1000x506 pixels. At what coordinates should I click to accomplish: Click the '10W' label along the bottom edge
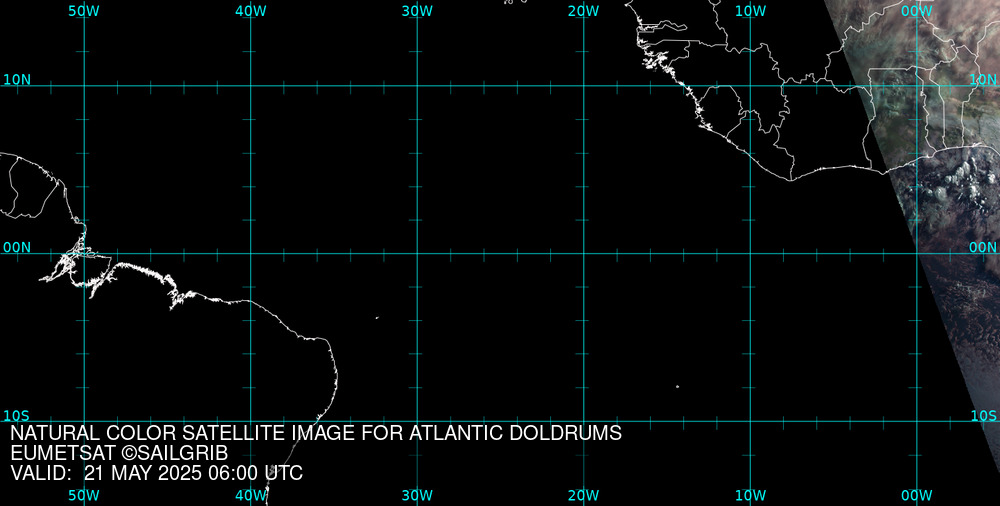tap(750, 495)
